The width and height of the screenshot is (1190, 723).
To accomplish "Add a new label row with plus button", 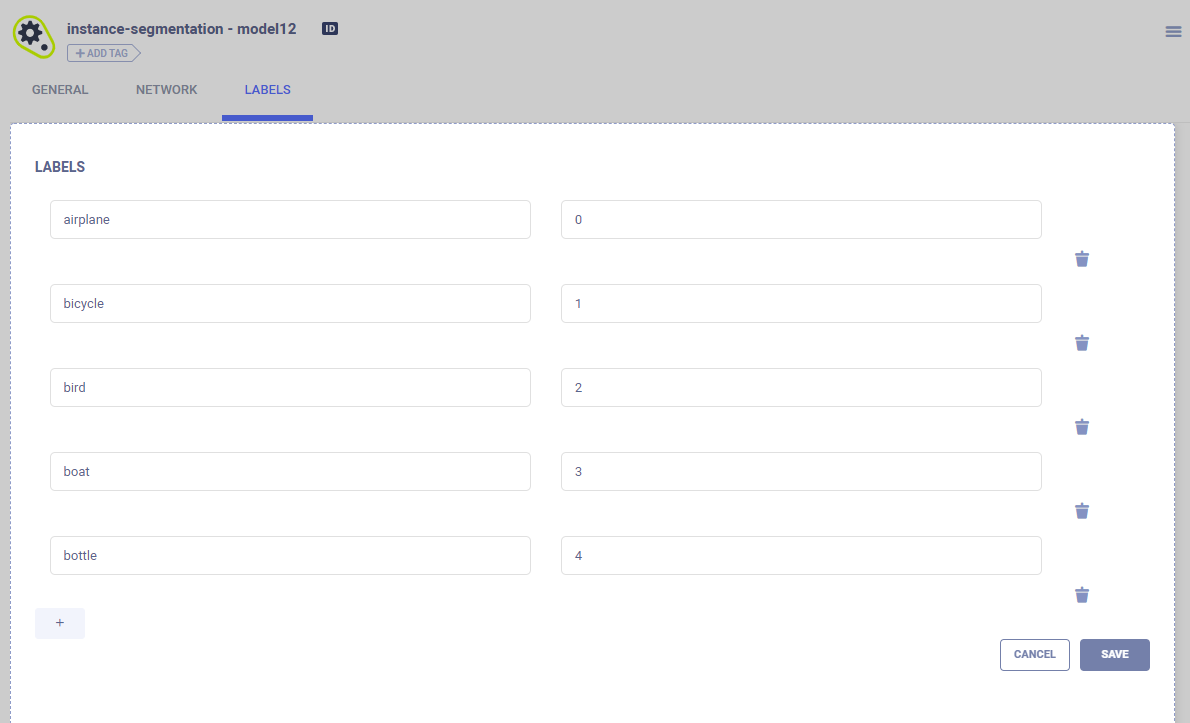I will pos(60,623).
